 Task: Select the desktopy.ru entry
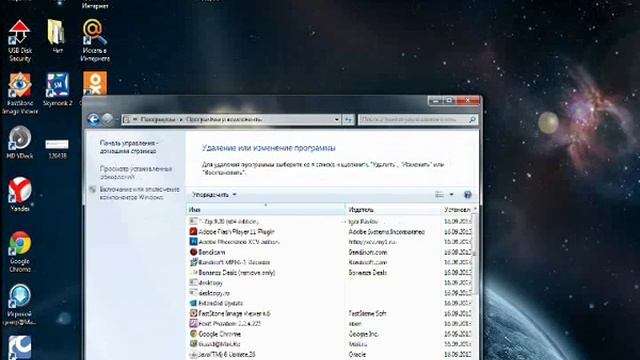[330, 293]
